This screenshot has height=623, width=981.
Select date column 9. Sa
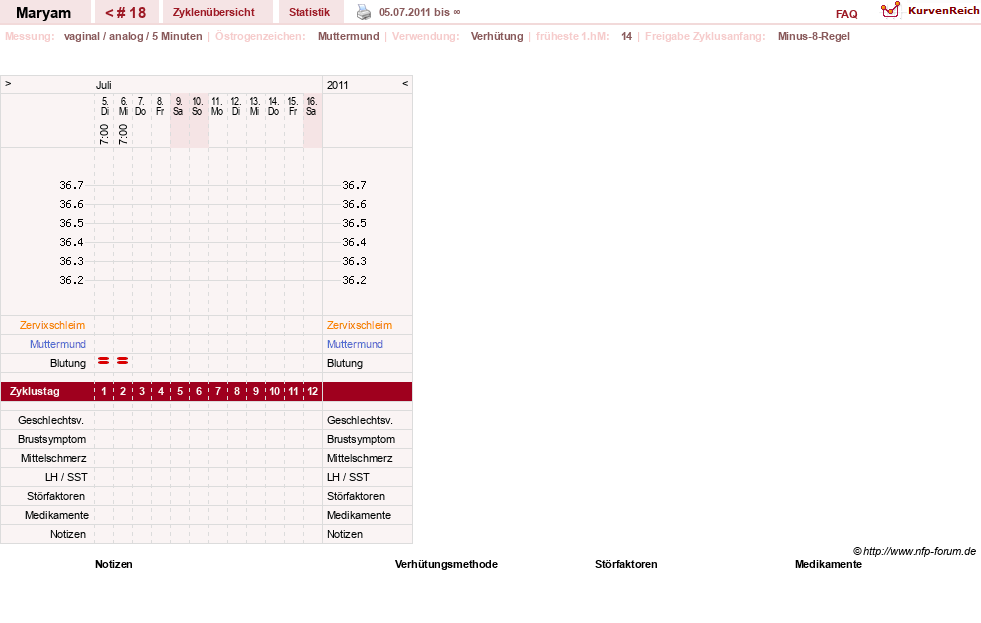178,106
